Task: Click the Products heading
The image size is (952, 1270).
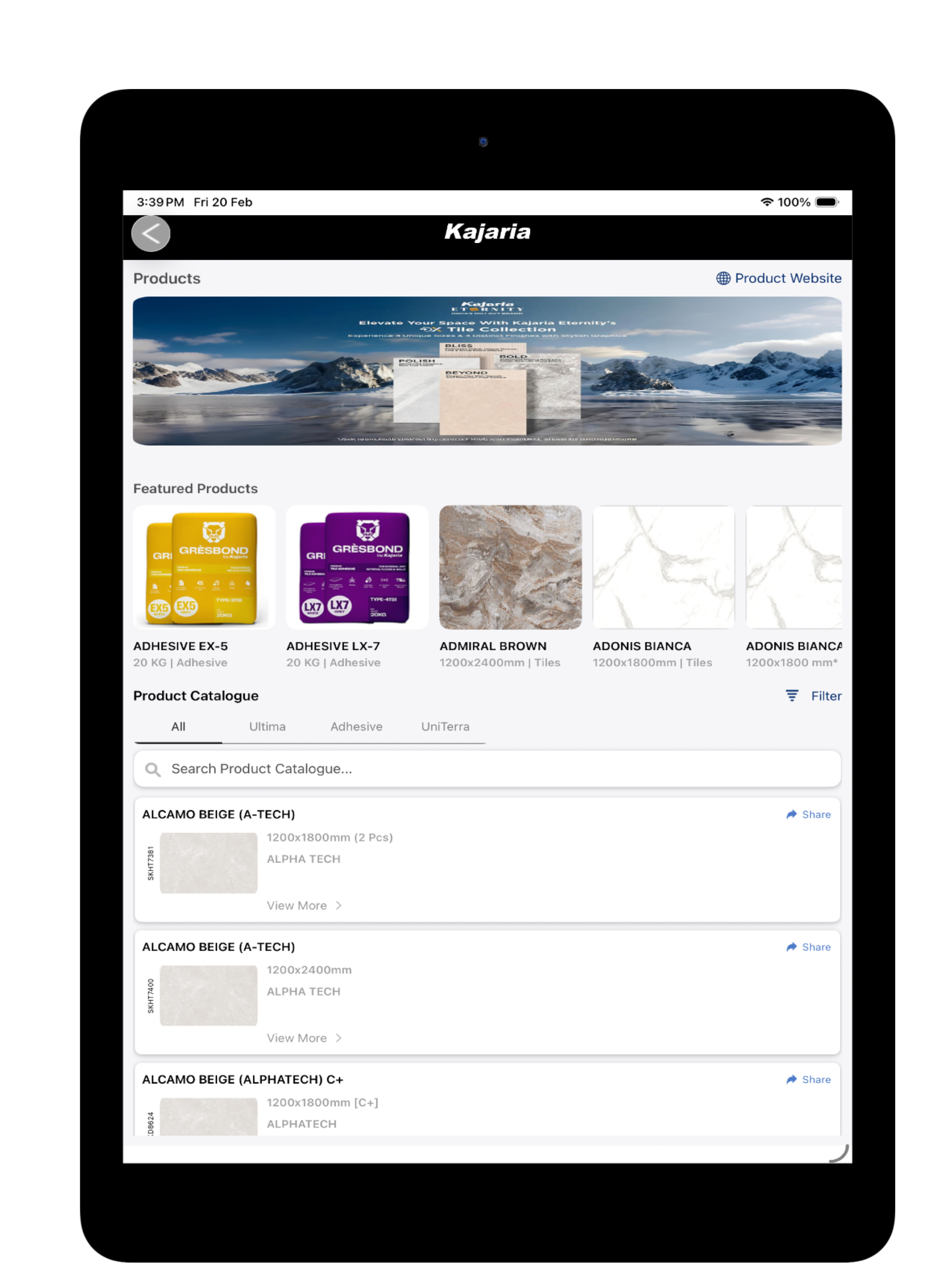Action: (x=167, y=278)
